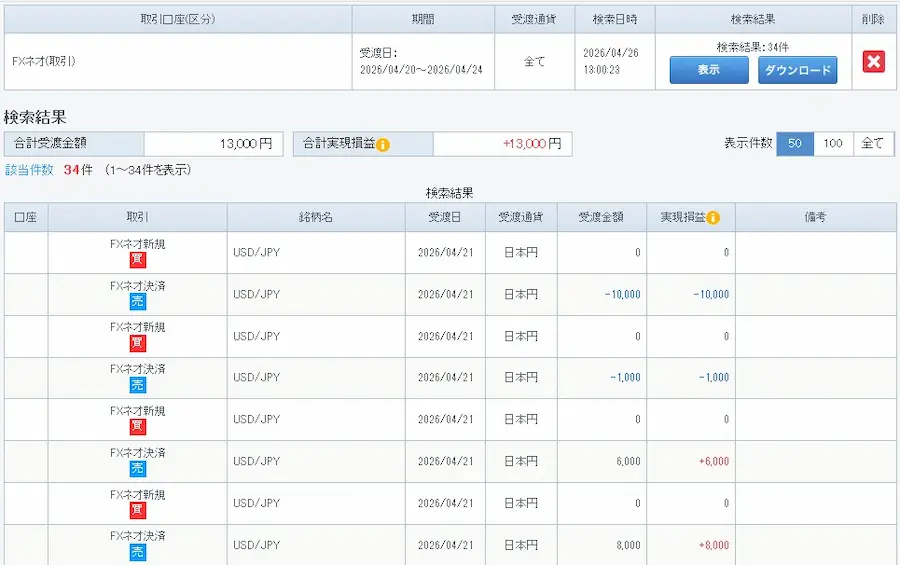Click the 売 icon in +8,000 row
The image size is (900, 565).
(138, 552)
